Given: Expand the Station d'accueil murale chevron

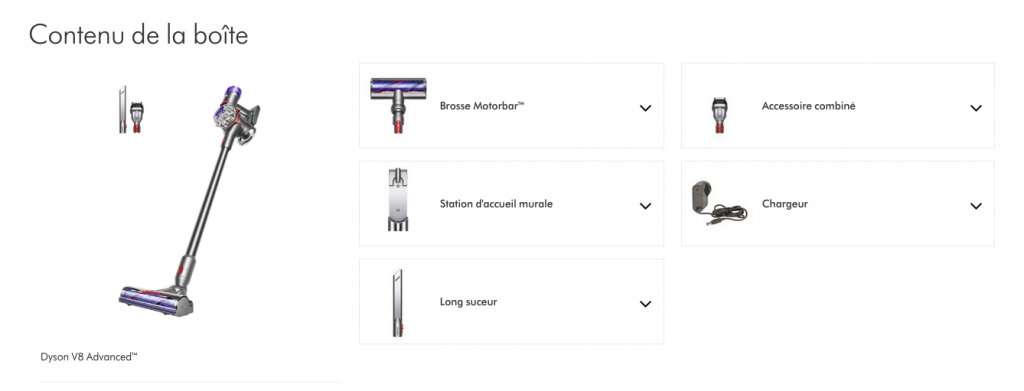Looking at the screenshot, I should coord(645,206).
